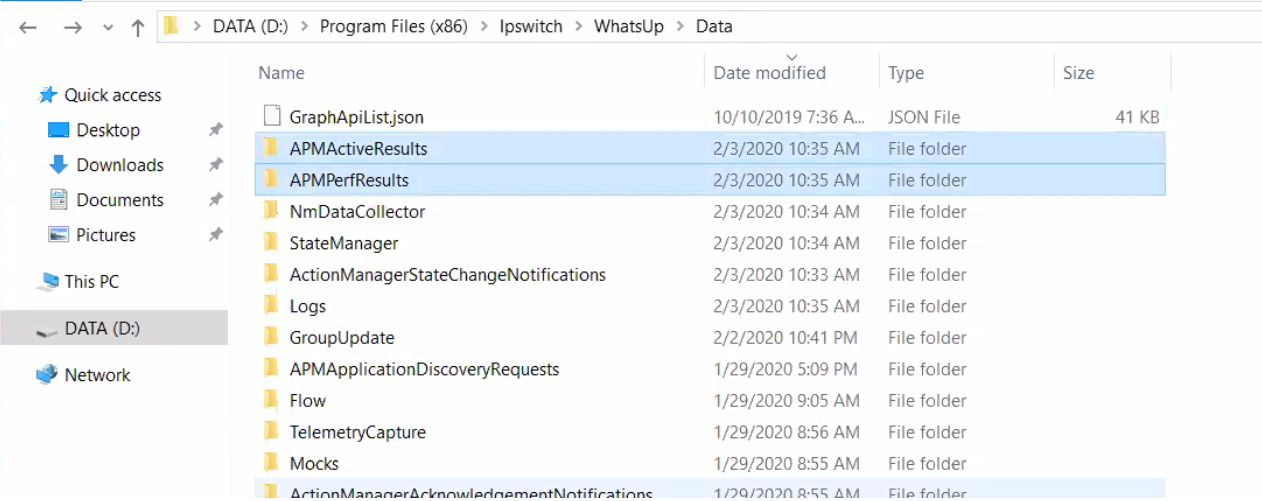Screen dimensions: 1262x501
Task: Click the Quick access star icon
Action: pyautogui.click(x=48, y=95)
